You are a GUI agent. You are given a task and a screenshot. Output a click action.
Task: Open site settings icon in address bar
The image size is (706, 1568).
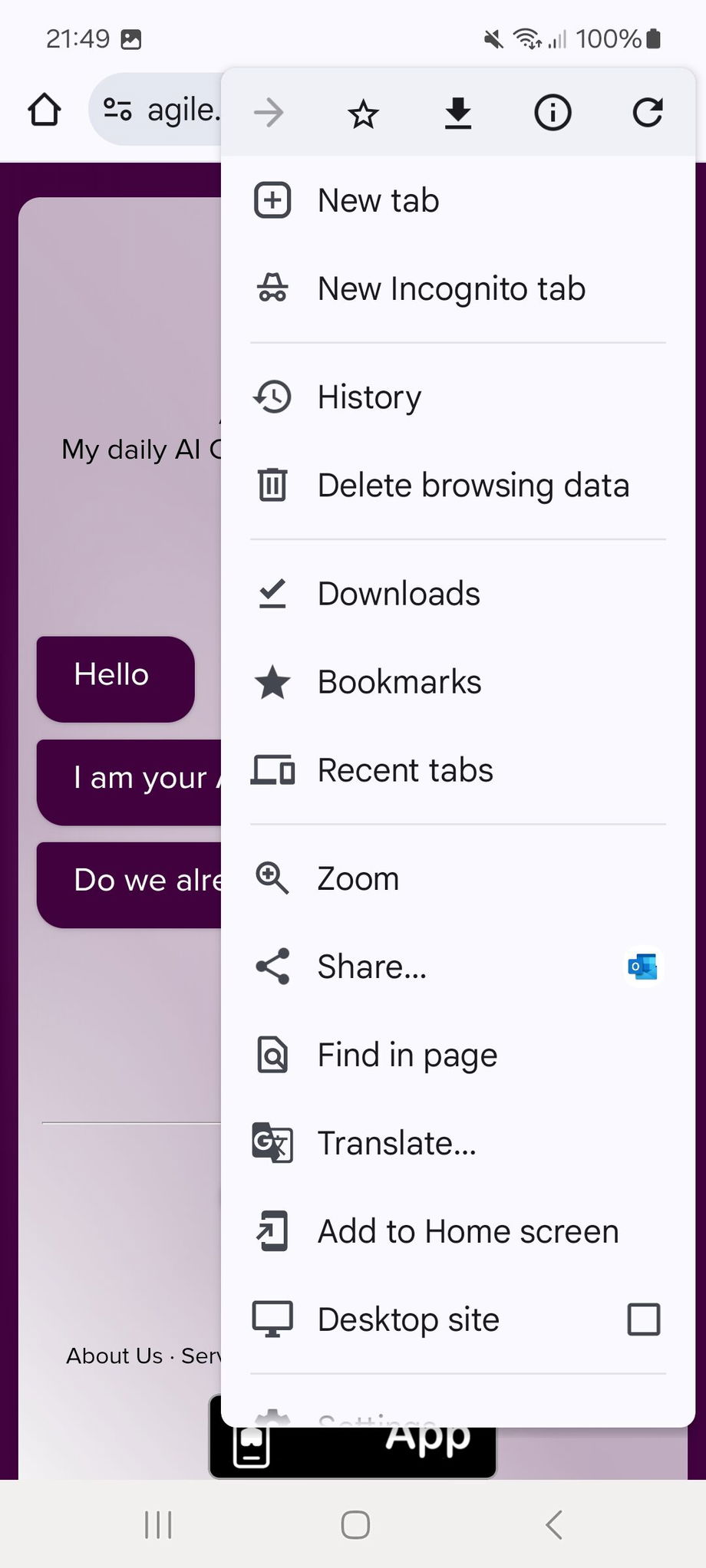point(117,110)
